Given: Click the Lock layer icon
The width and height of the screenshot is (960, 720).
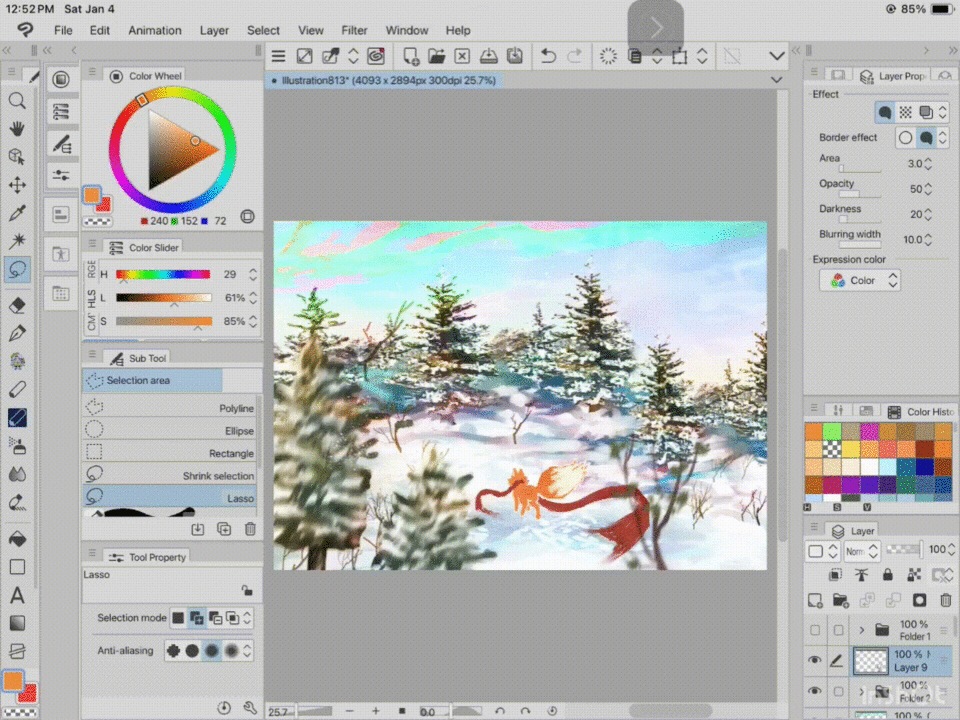Looking at the screenshot, I should point(887,574).
